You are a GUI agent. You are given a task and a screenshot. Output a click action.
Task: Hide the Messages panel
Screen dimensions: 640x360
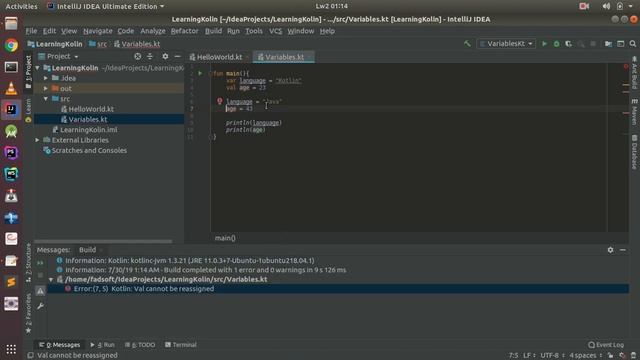[622, 250]
